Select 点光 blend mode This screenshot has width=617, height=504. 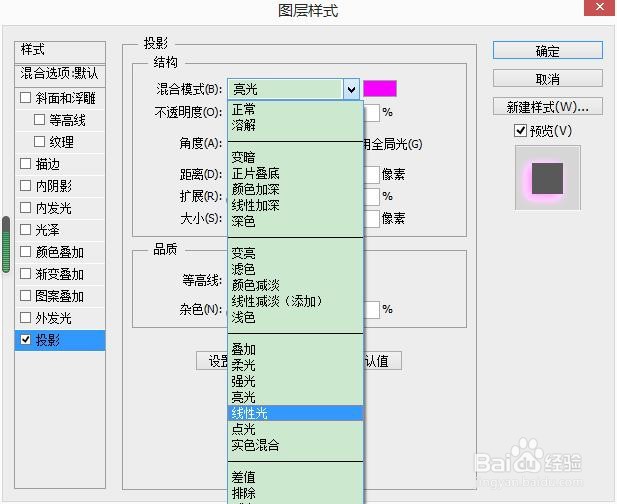pos(295,429)
